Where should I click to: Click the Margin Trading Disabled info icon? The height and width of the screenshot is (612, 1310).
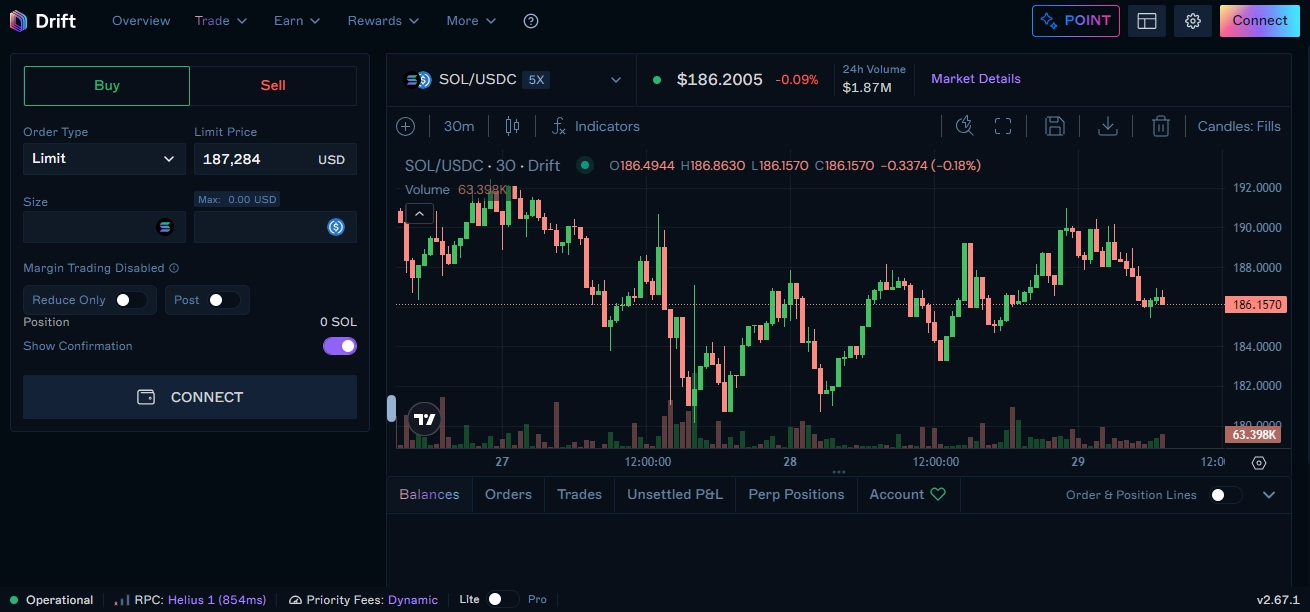(174, 268)
